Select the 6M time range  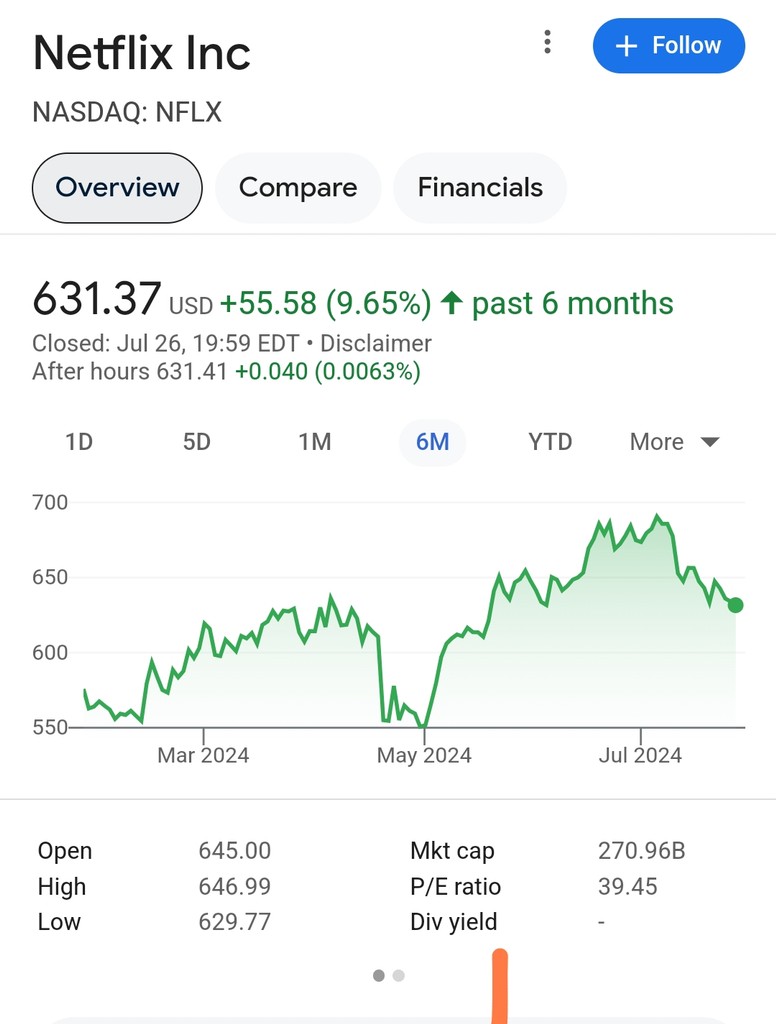point(432,442)
